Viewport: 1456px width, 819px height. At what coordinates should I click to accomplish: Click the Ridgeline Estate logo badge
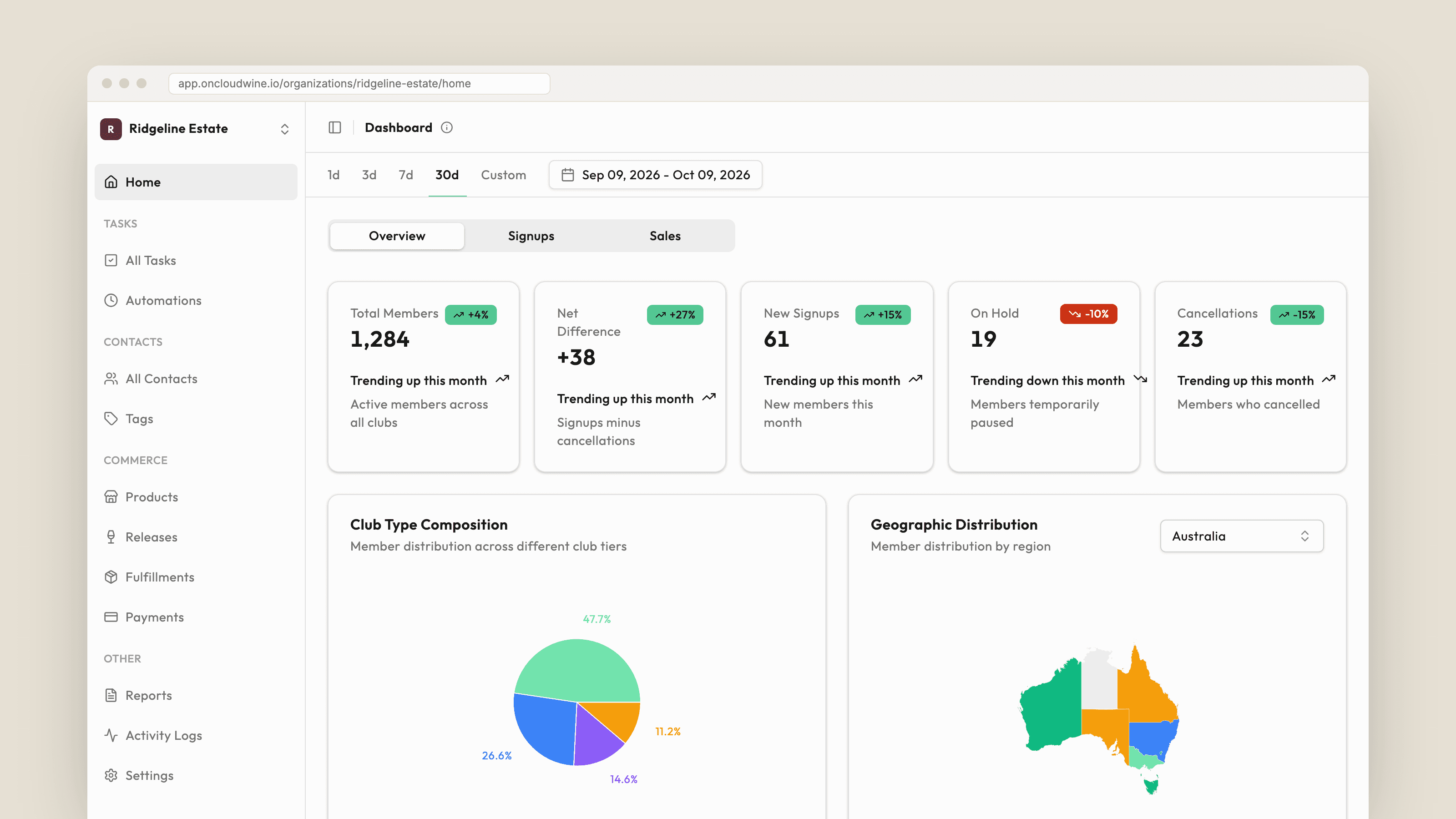coord(111,129)
